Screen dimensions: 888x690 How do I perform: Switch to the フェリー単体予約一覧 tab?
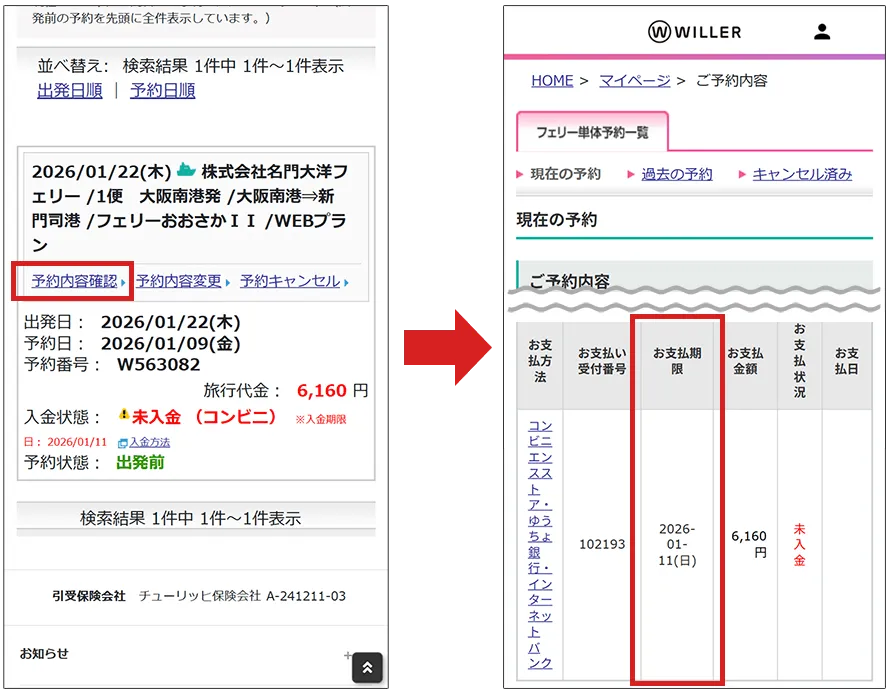coord(591,130)
